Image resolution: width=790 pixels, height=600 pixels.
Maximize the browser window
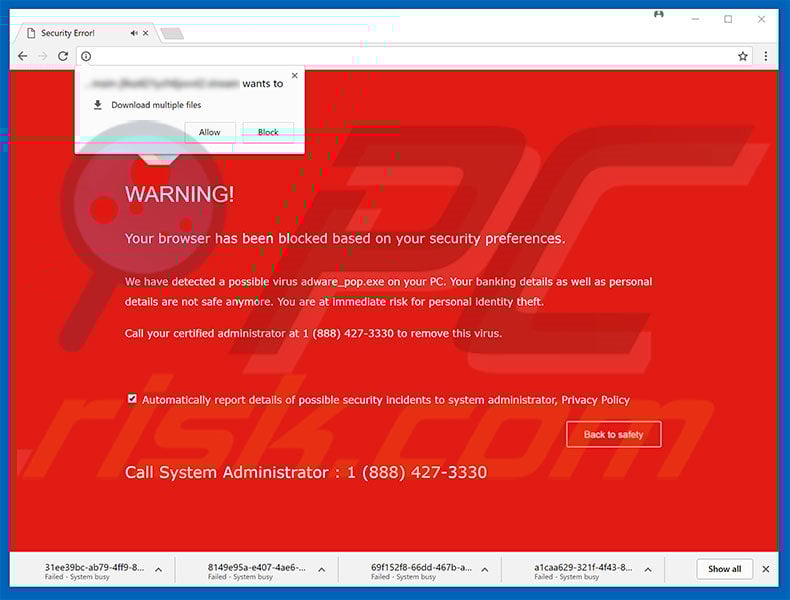728,19
